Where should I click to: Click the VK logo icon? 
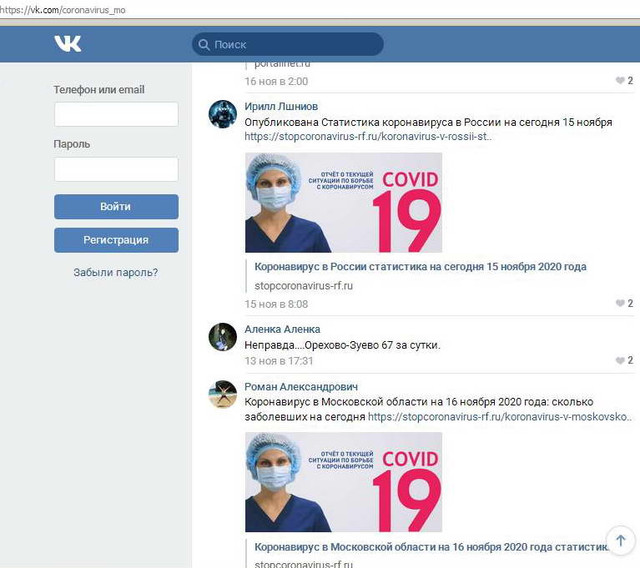point(68,43)
